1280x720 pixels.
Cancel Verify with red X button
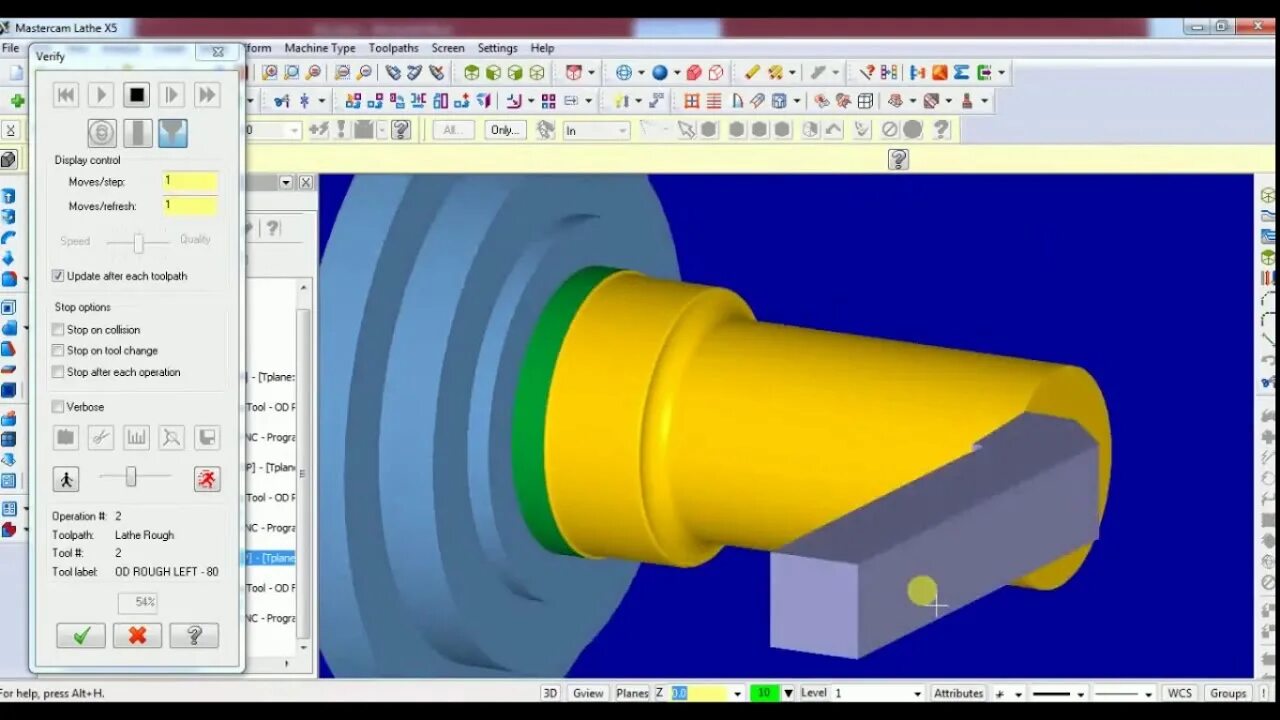click(137, 635)
